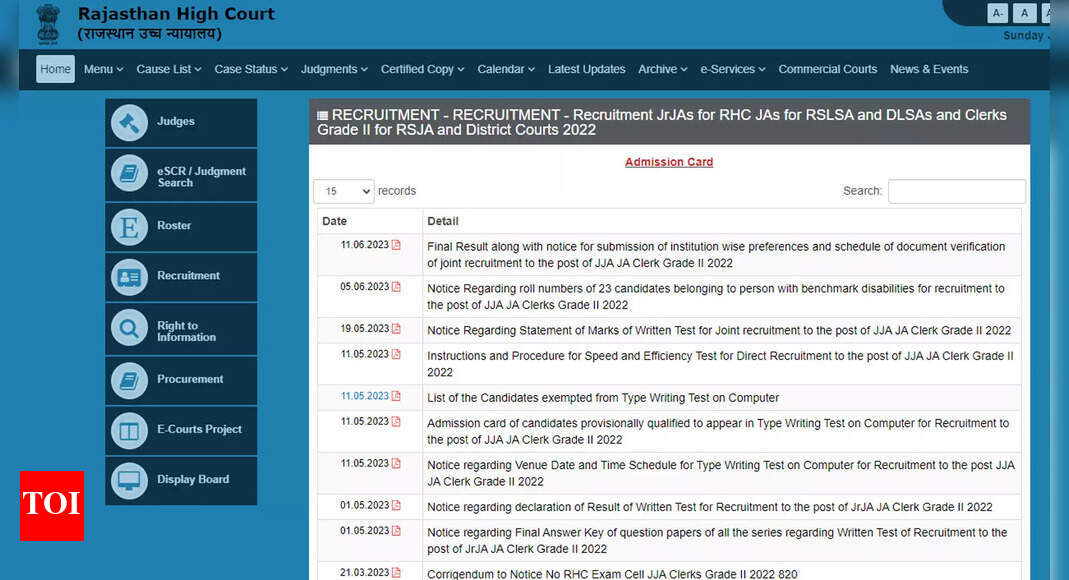Open the News & Events menu item
Viewport: 1069px width, 580px height.
(x=929, y=68)
